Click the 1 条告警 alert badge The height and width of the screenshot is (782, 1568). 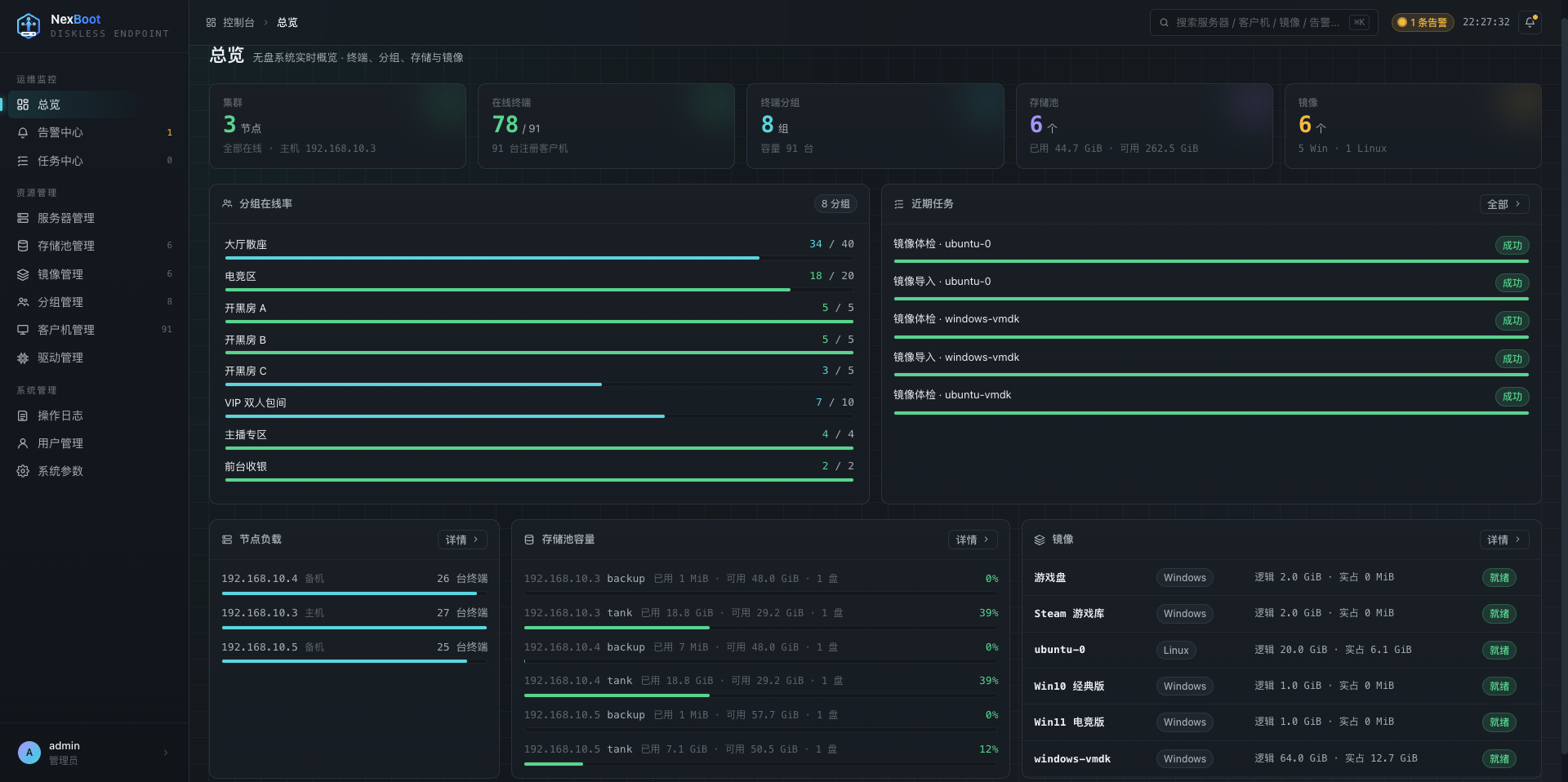(x=1423, y=23)
